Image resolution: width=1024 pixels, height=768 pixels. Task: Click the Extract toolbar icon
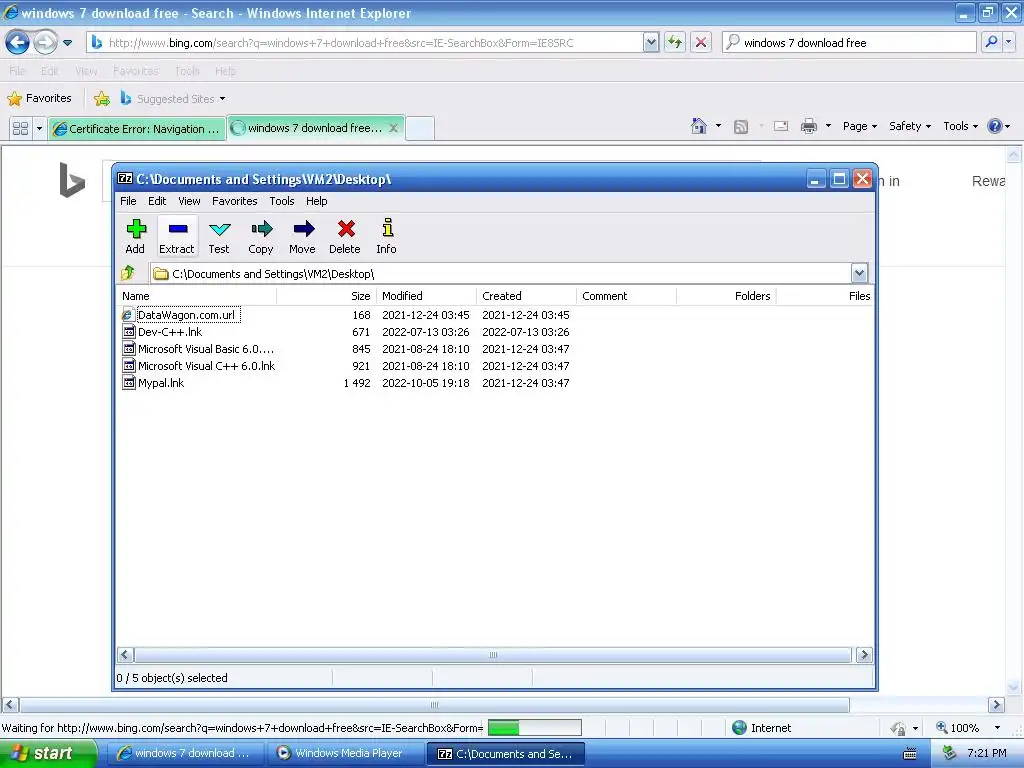coord(177,236)
